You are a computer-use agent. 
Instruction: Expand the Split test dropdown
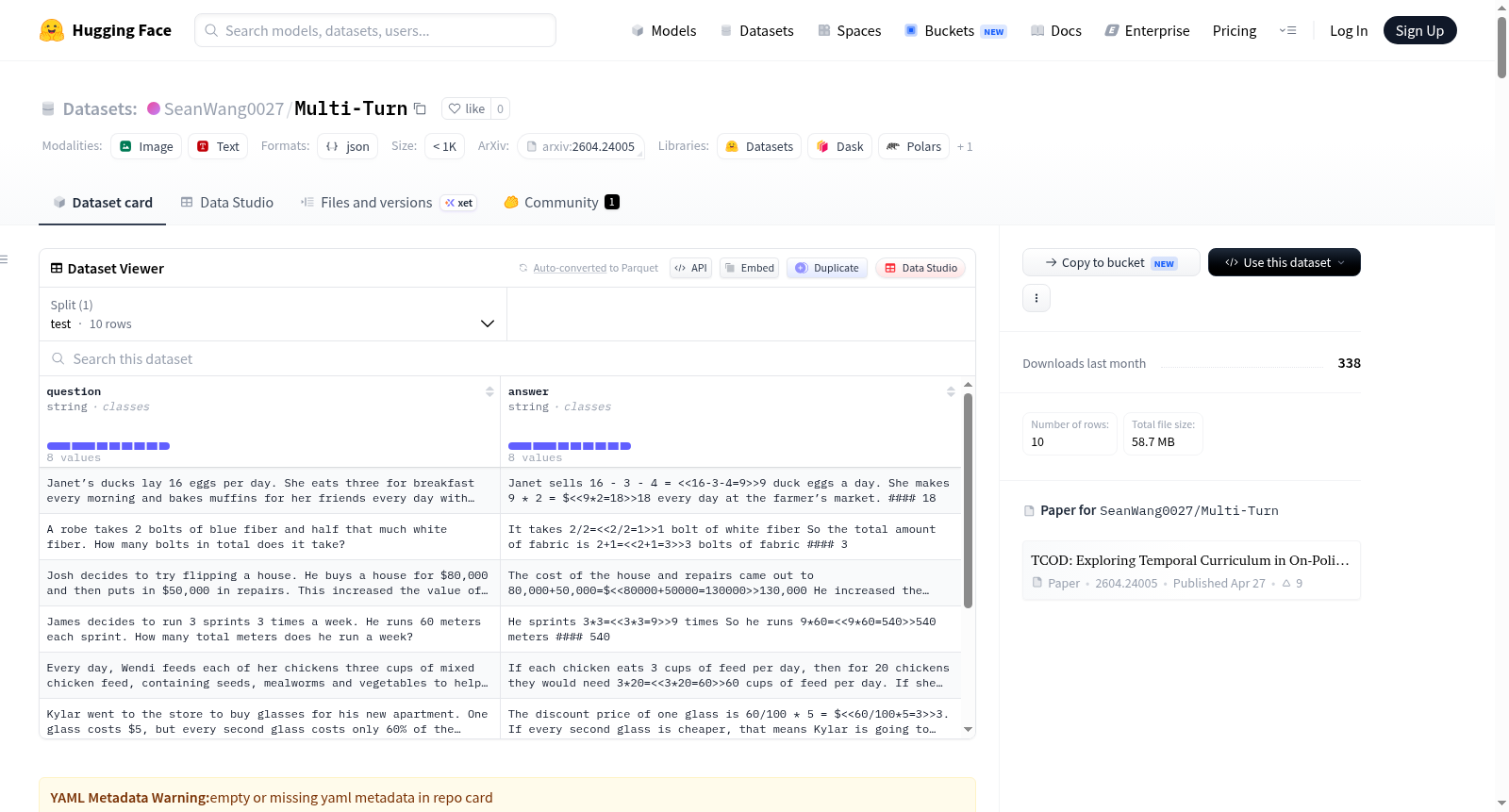click(x=273, y=314)
